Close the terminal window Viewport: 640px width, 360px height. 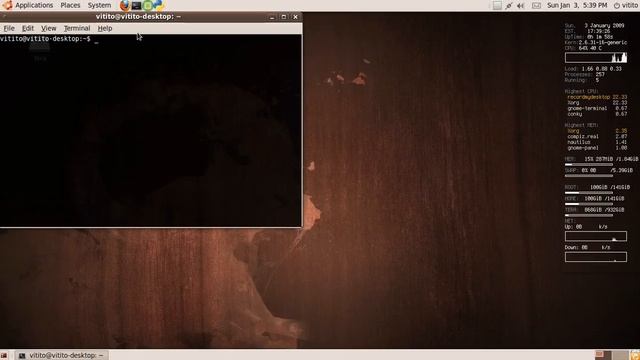(296, 17)
